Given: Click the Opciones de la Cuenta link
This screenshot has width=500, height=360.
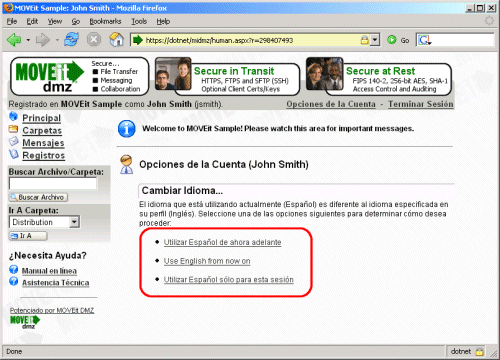Looking at the screenshot, I should tap(331, 104).
